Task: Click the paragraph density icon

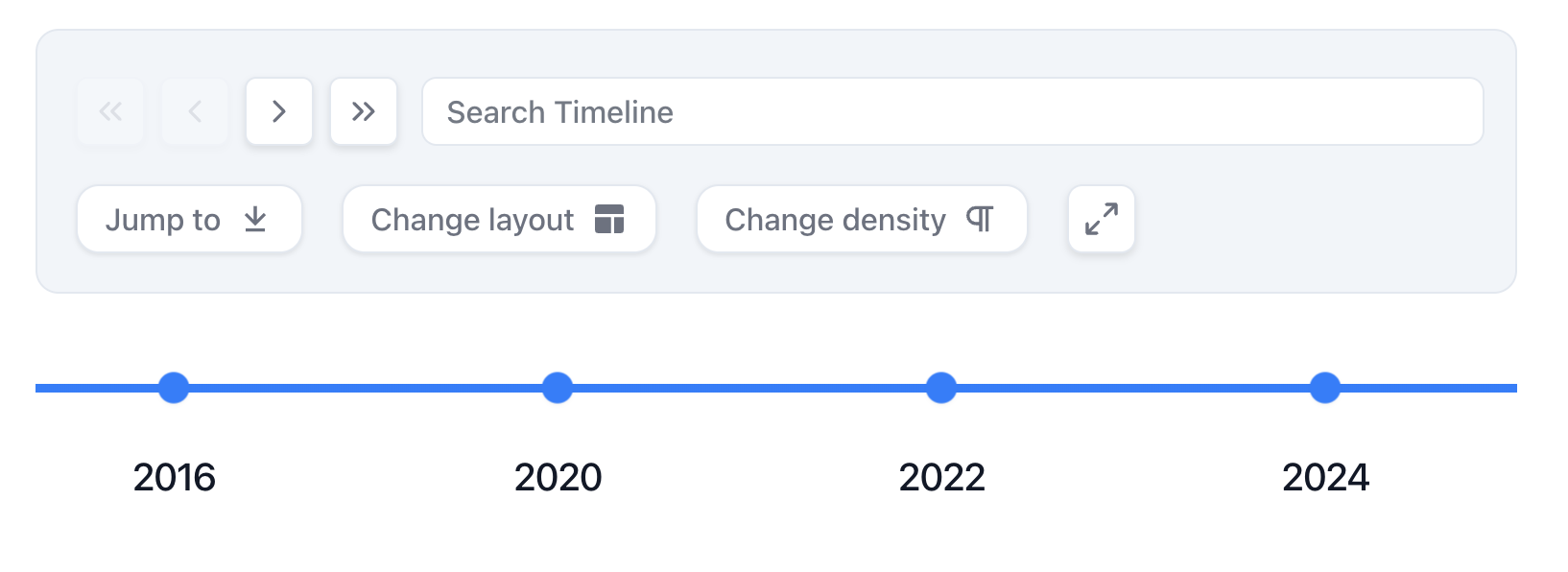Action: (x=980, y=219)
